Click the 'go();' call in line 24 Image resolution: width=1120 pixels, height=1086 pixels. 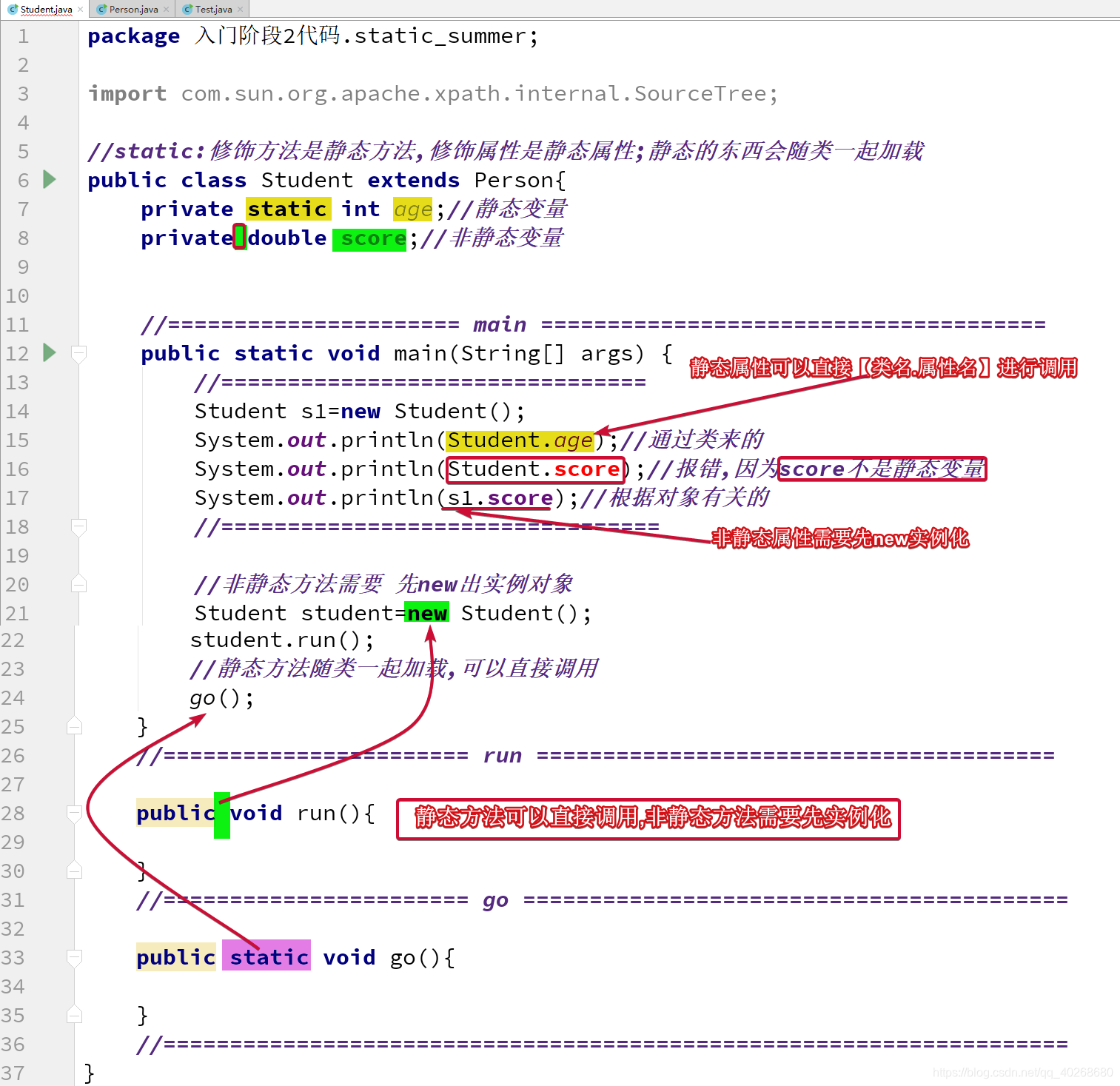pyautogui.click(x=222, y=698)
